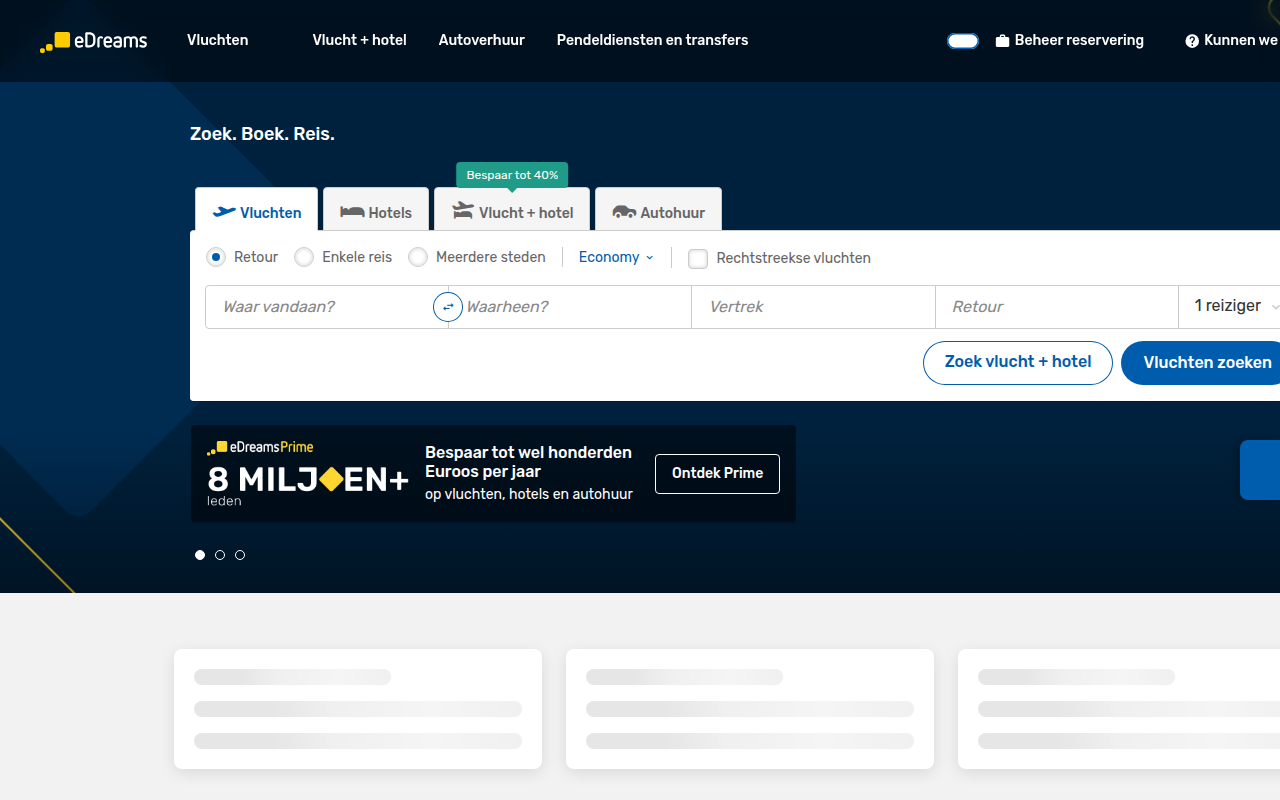This screenshot has height=800, width=1280.
Task: Toggle the switch in the top navigation bar
Action: [963, 41]
